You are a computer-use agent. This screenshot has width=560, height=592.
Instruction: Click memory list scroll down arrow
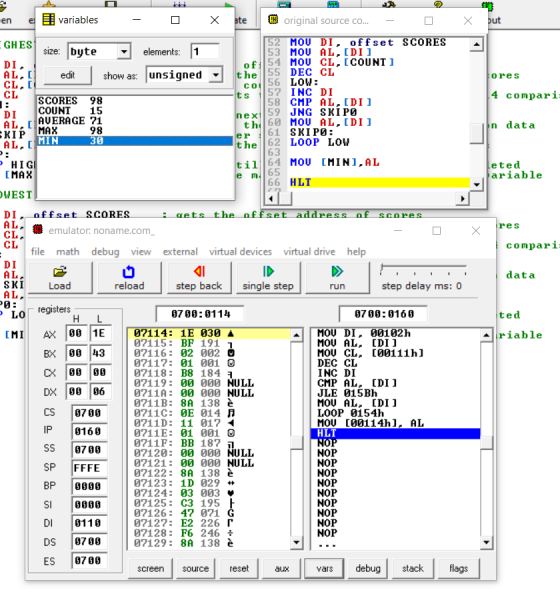coord(296,543)
